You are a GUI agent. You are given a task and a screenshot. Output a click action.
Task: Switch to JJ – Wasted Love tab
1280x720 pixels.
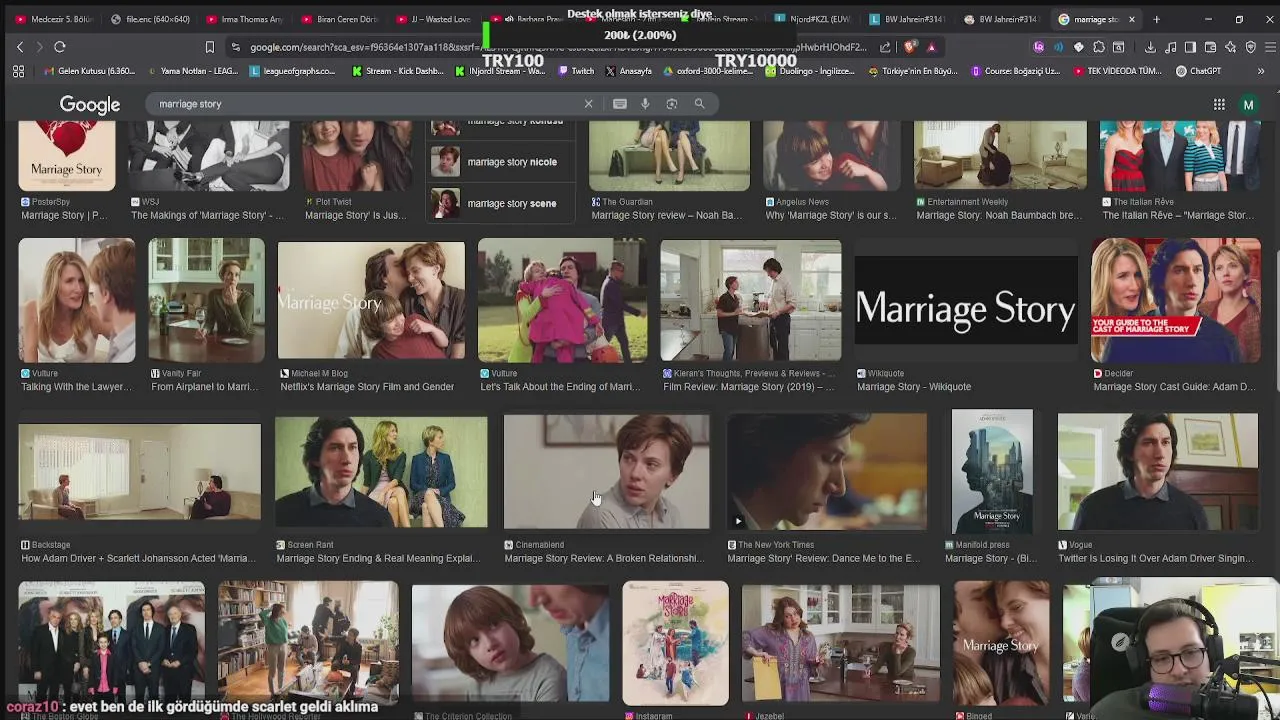tap(433, 19)
